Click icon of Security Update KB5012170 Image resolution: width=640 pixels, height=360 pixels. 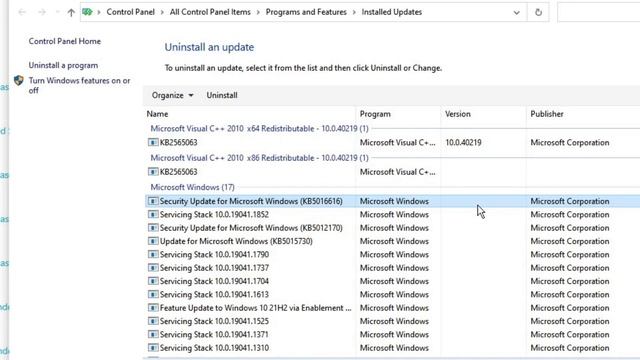153,228
